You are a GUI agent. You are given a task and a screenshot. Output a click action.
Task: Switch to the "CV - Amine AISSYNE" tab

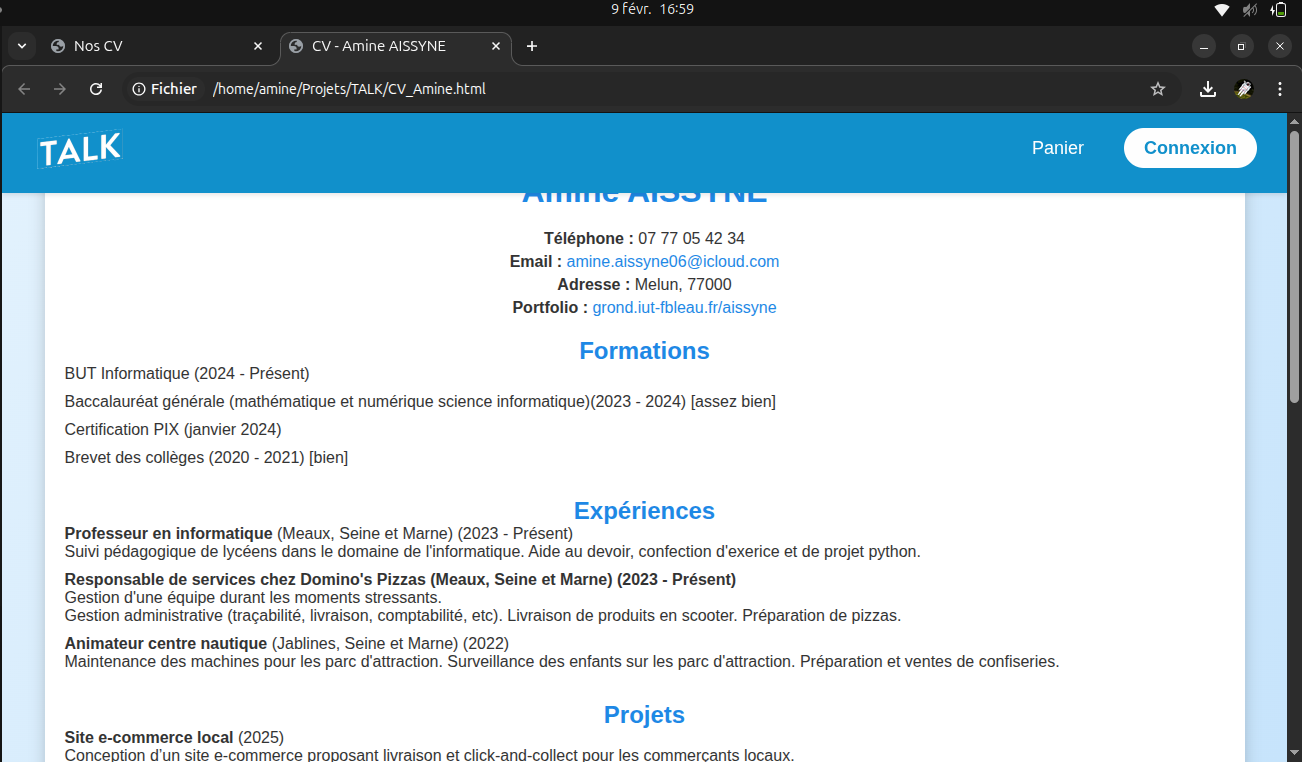(x=380, y=46)
